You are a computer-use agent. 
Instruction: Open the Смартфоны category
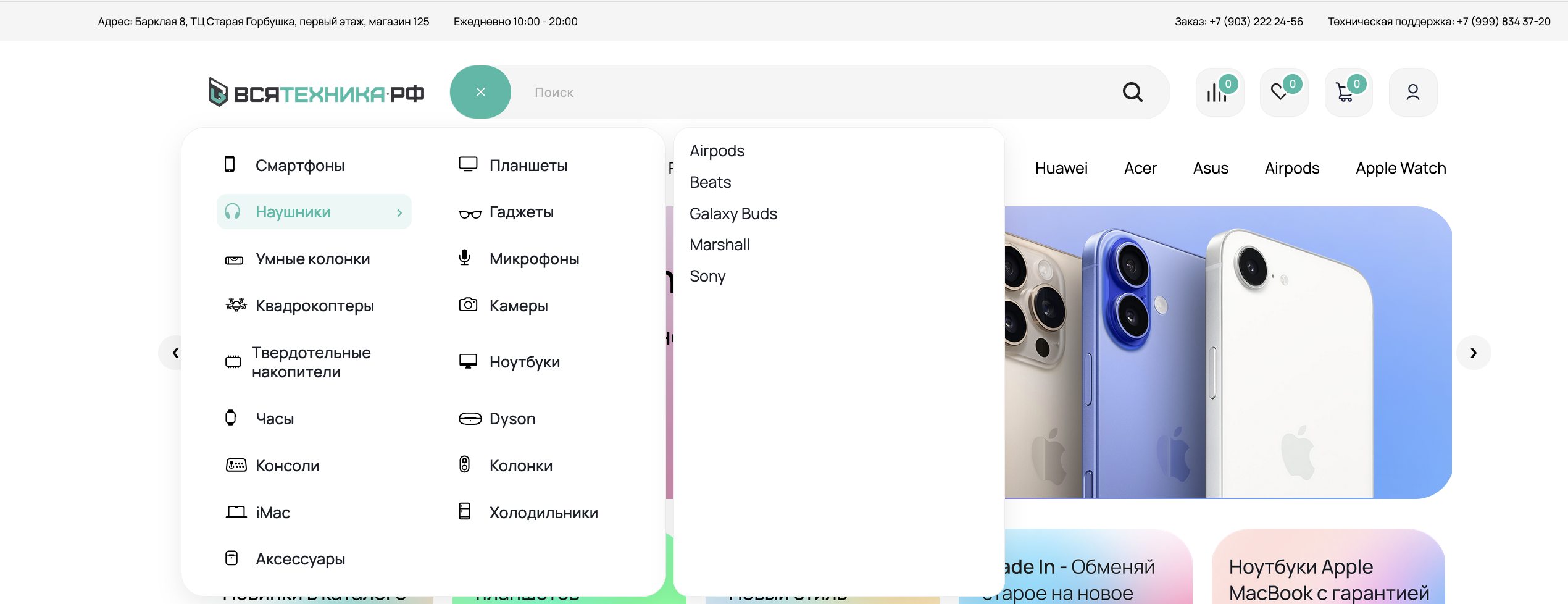click(x=300, y=166)
